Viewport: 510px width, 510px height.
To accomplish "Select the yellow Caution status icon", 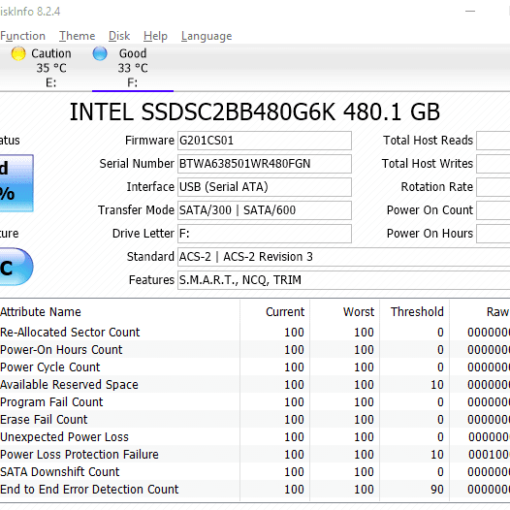I will (18, 54).
